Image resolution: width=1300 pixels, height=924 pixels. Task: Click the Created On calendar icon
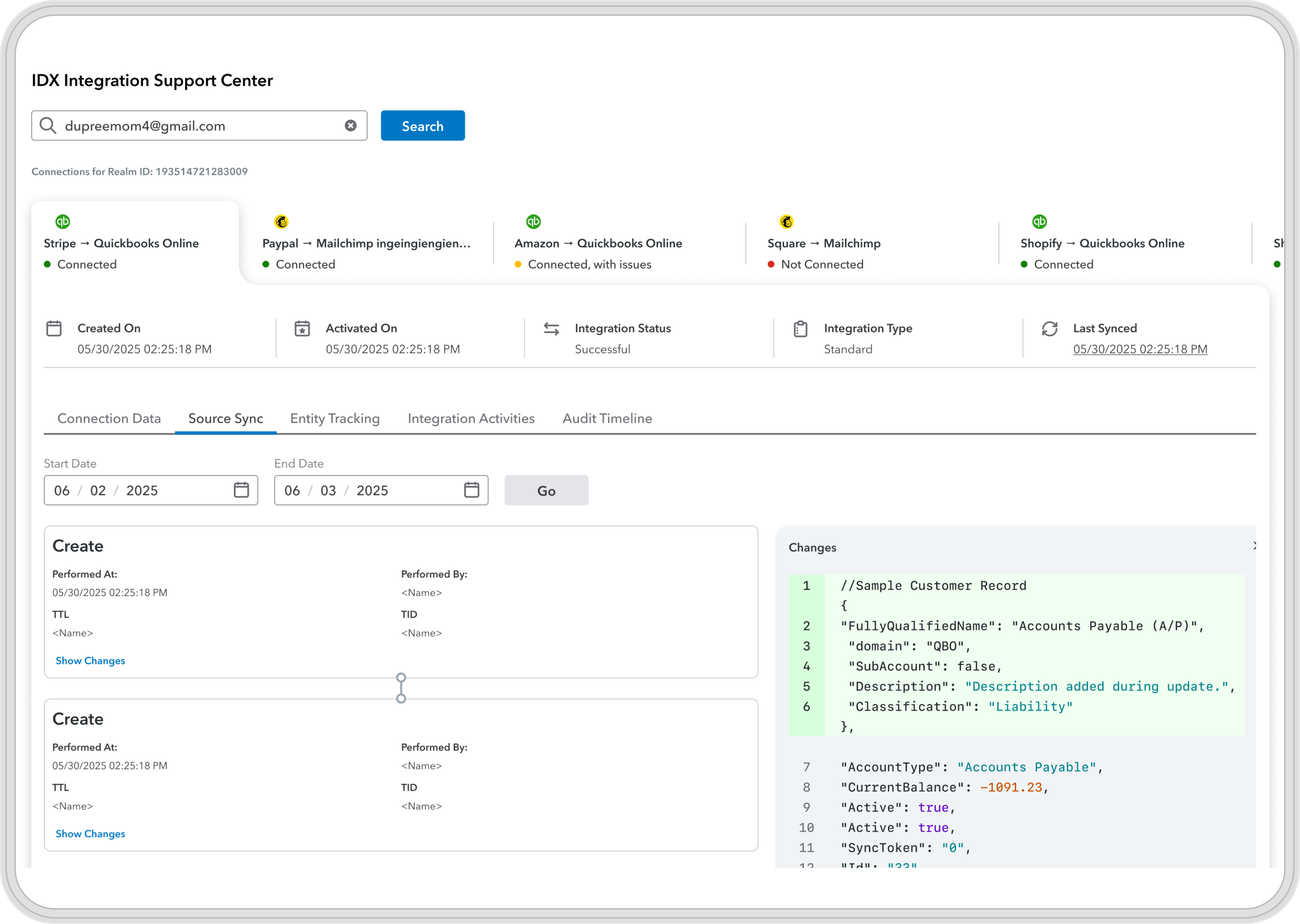54,328
